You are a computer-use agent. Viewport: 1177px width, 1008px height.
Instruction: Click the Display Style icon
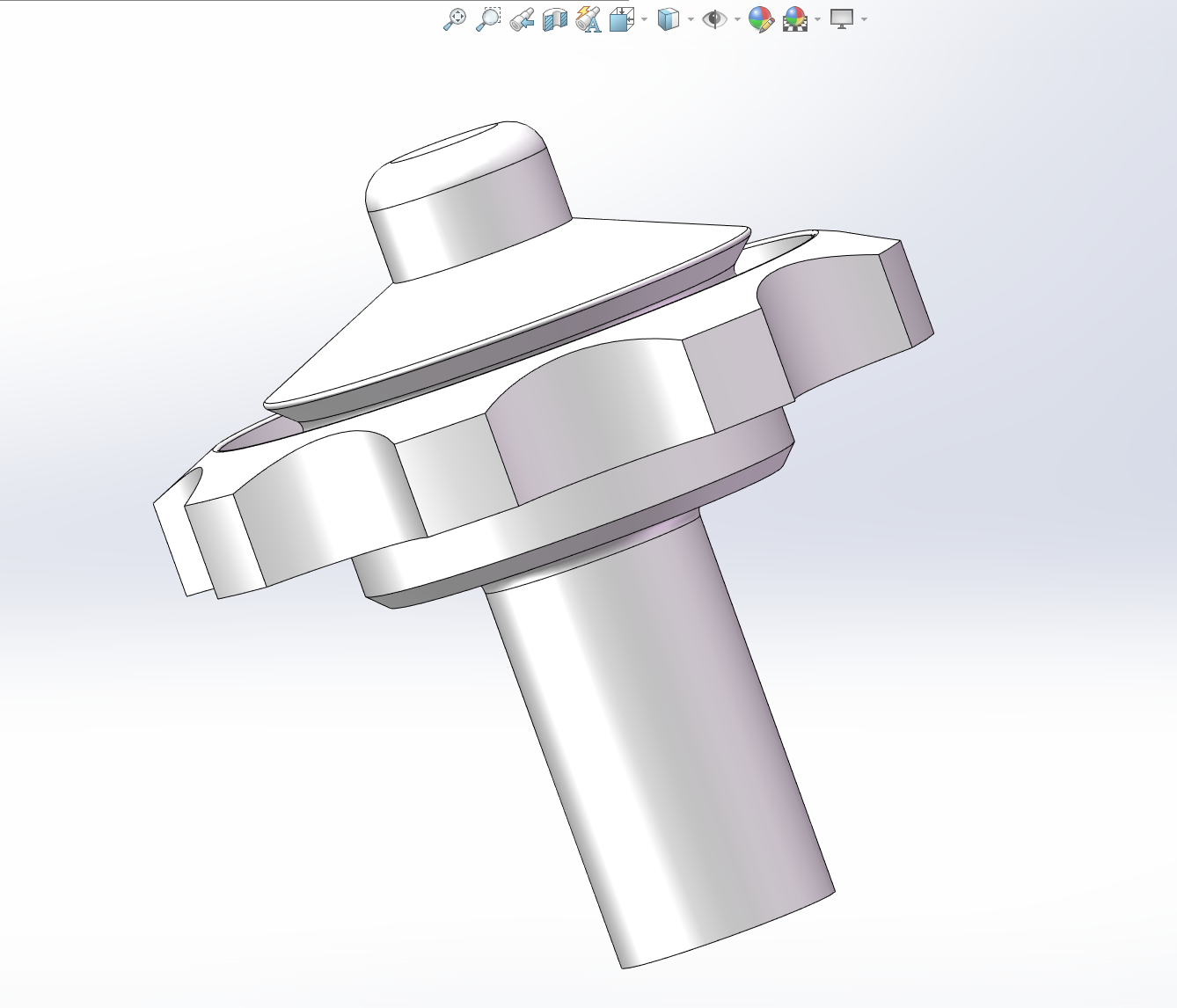[669, 19]
